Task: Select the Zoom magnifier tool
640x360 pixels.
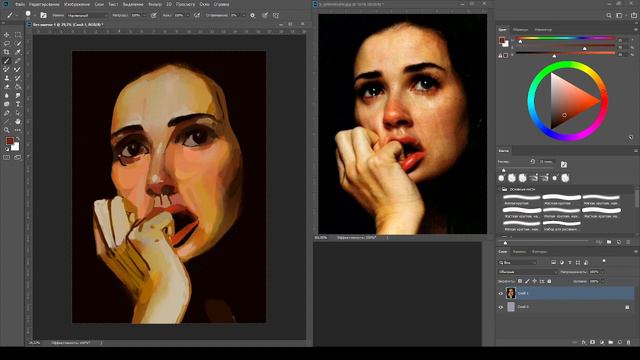Action: pyautogui.click(x=7, y=130)
